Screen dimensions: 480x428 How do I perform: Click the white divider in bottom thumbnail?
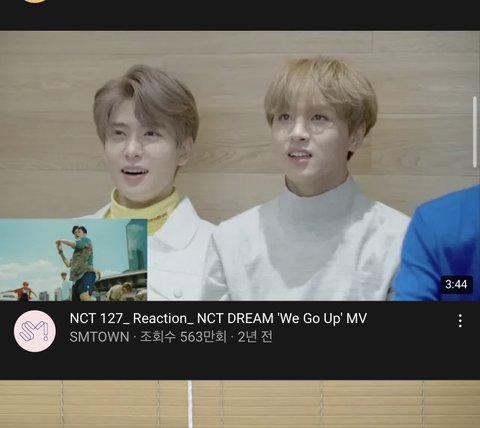click(190, 404)
